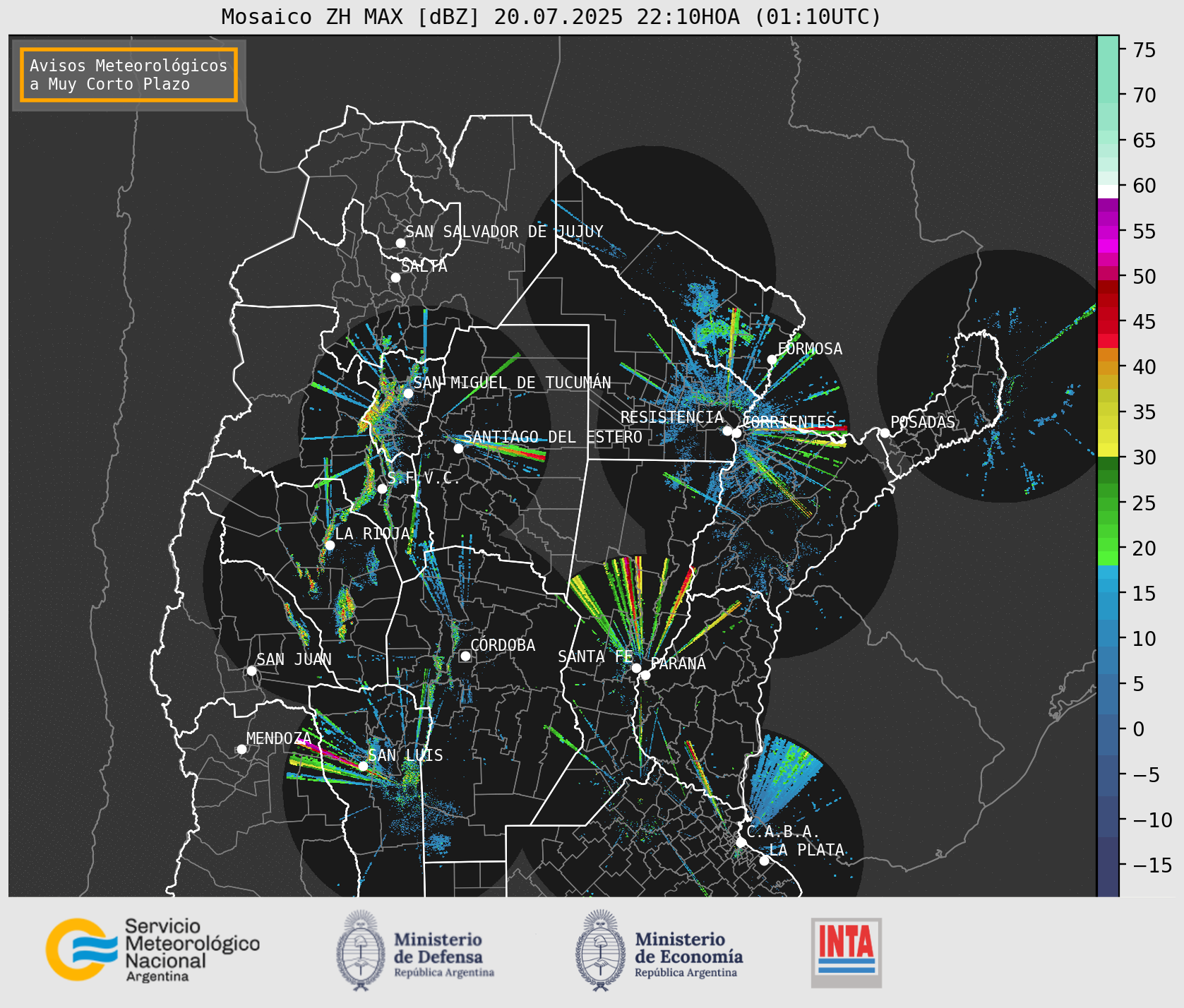Viewport: 1184px width, 1008px height.
Task: Click the red 45 dBZ colorbar band
Action: [x=1108, y=328]
